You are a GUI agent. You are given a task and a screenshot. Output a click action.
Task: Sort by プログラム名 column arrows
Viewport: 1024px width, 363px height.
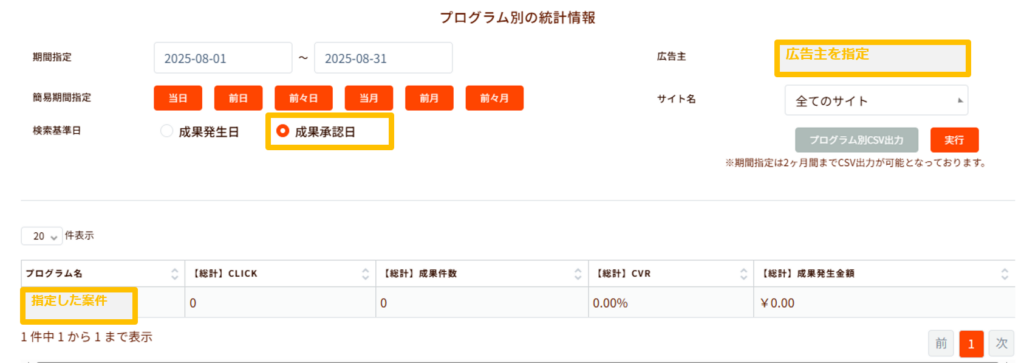click(x=174, y=274)
